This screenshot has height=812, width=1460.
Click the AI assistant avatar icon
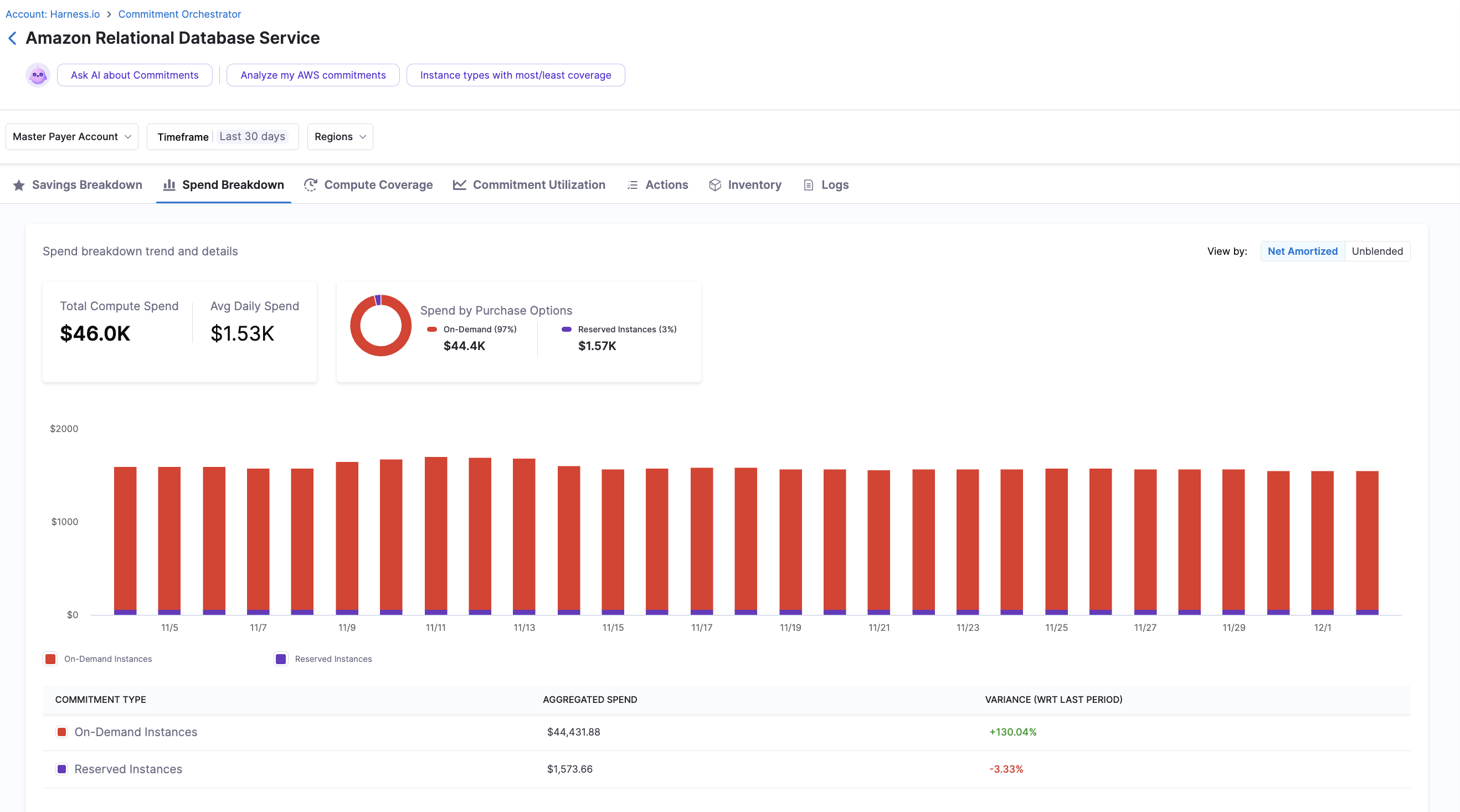38,75
